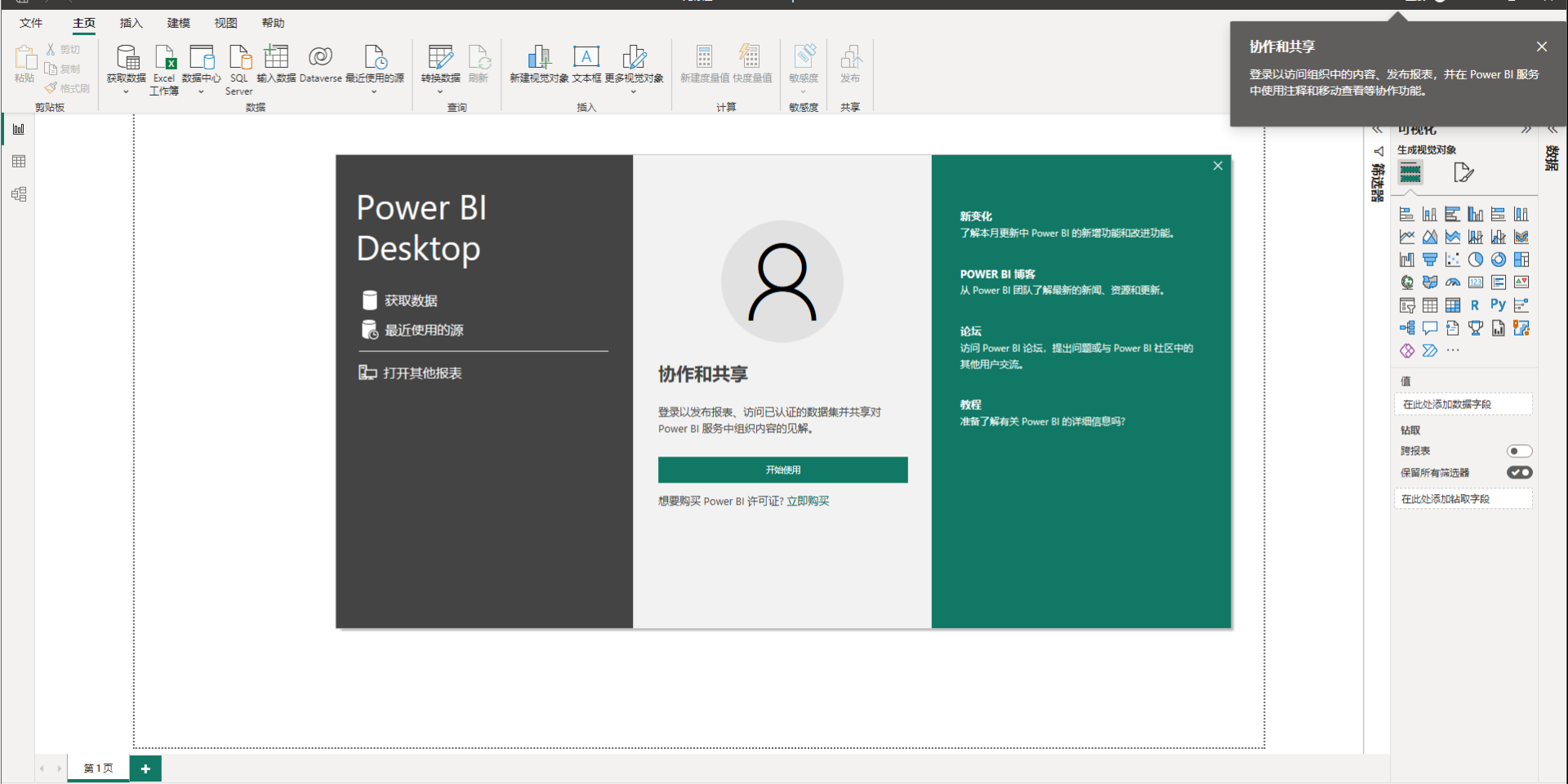Add new page with plus button

[x=145, y=768]
